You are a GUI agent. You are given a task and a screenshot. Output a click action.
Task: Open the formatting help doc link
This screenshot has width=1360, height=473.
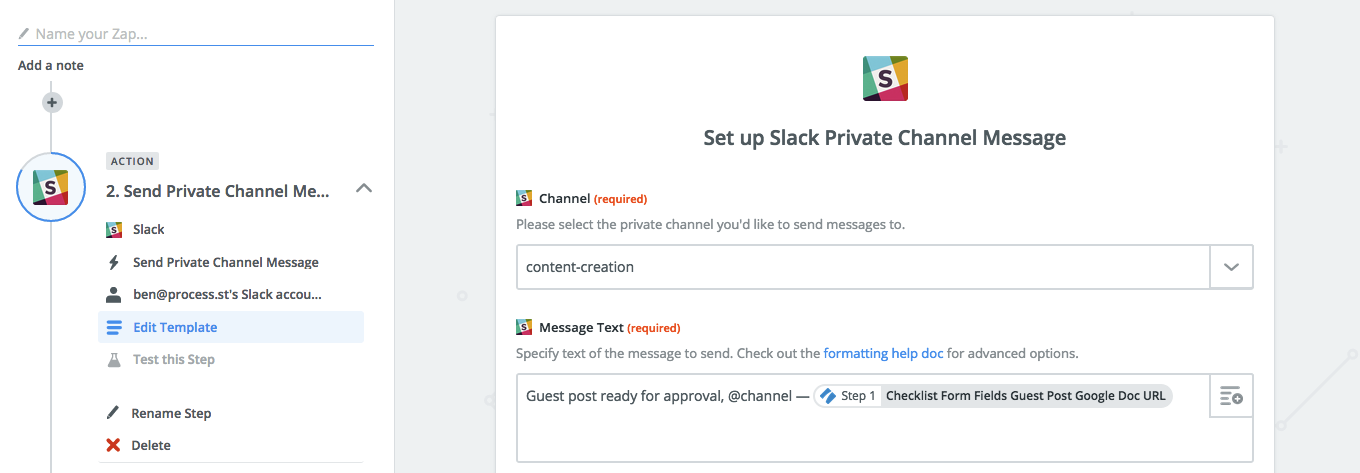tap(883, 353)
